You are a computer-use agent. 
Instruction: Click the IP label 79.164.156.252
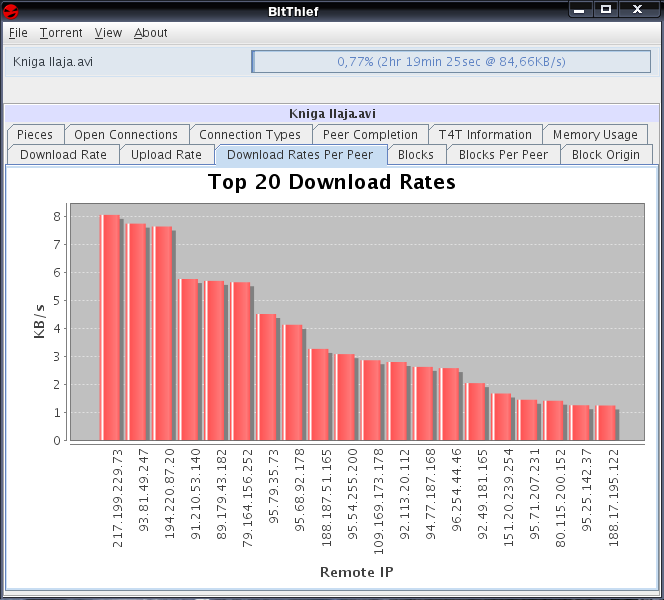(x=248, y=498)
